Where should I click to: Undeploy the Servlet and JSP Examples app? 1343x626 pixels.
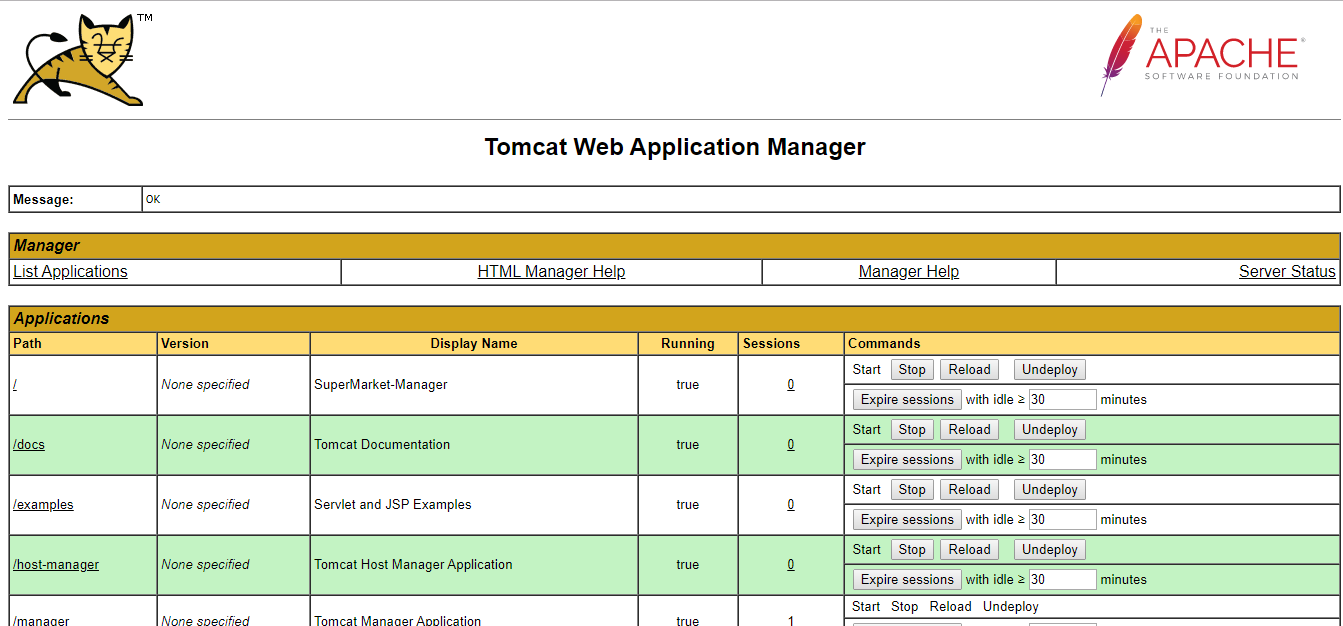tap(1050, 490)
